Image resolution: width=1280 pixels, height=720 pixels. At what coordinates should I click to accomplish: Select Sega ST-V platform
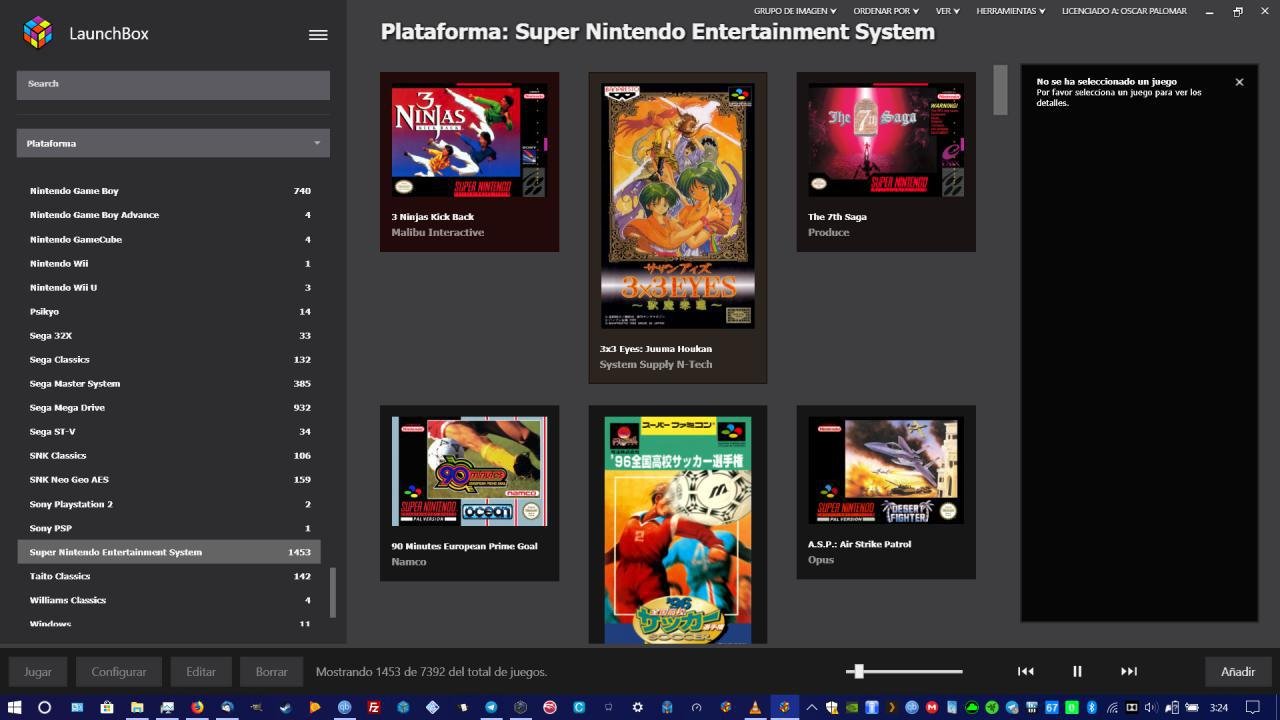170,431
